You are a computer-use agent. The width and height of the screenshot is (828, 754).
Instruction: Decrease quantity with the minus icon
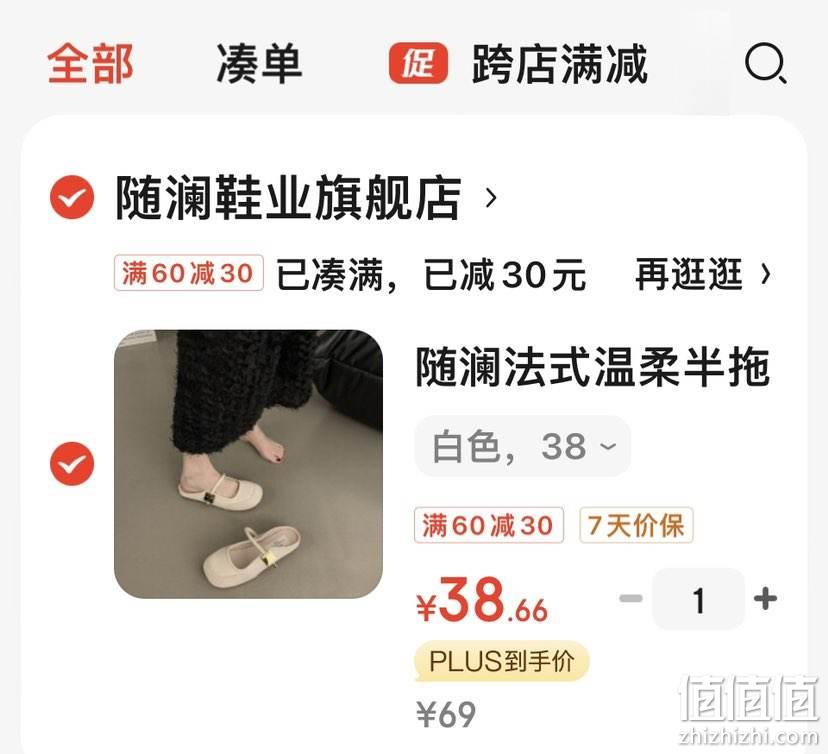[x=631, y=599]
